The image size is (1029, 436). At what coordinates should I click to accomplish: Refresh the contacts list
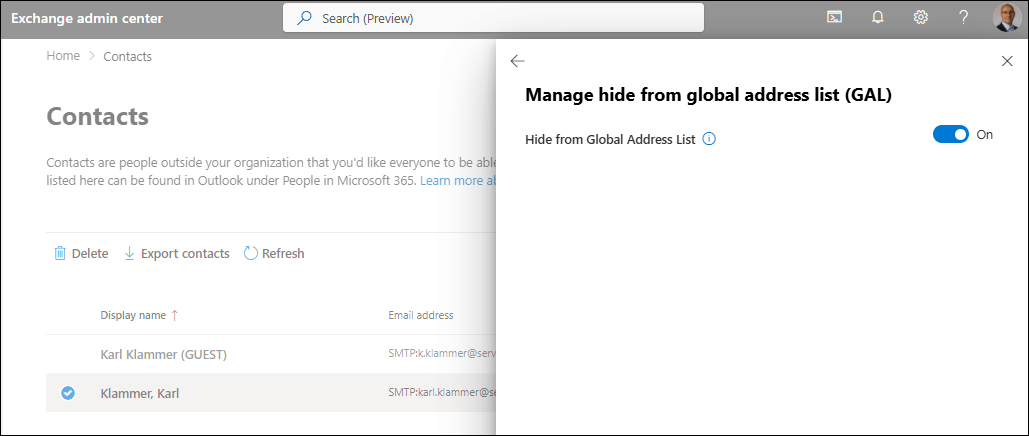click(x=274, y=253)
